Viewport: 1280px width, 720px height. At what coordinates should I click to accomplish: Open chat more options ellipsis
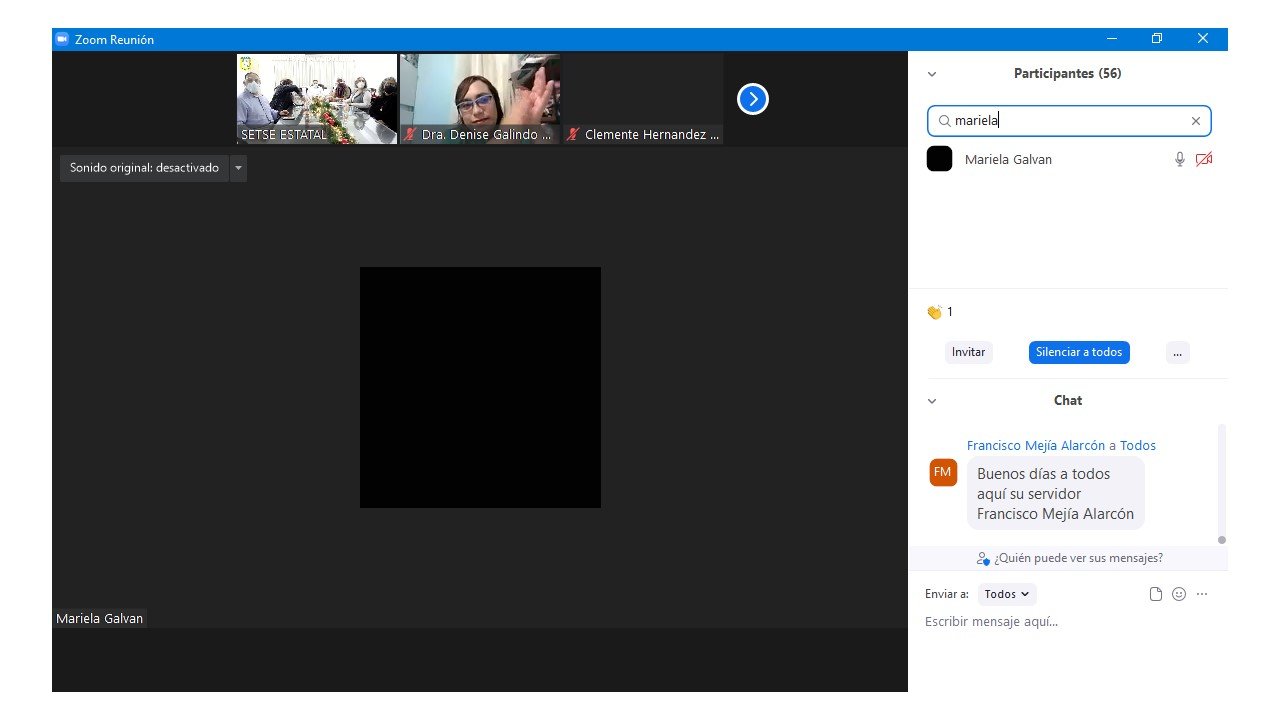[x=1202, y=594]
